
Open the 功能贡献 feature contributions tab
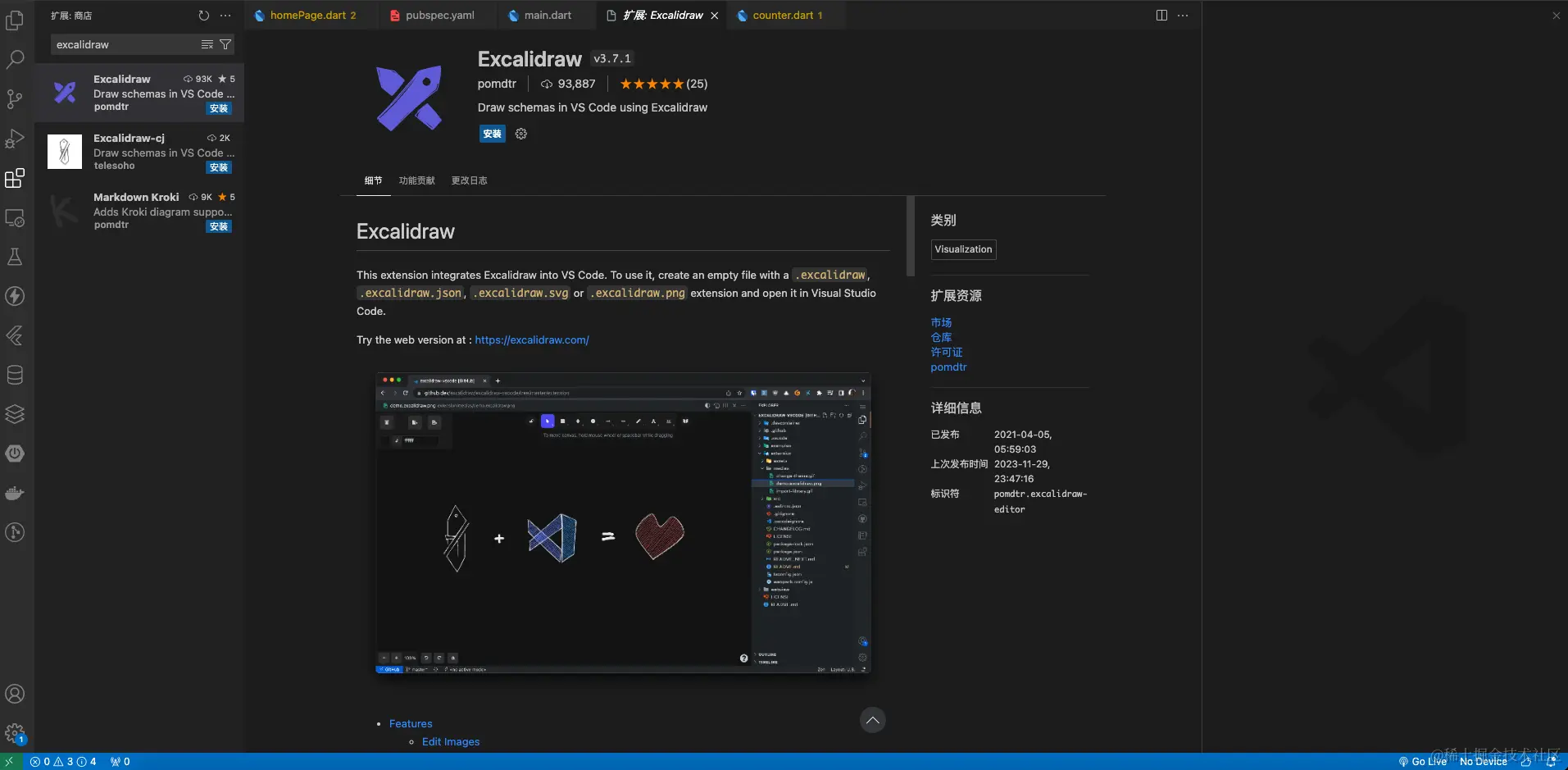[416, 180]
